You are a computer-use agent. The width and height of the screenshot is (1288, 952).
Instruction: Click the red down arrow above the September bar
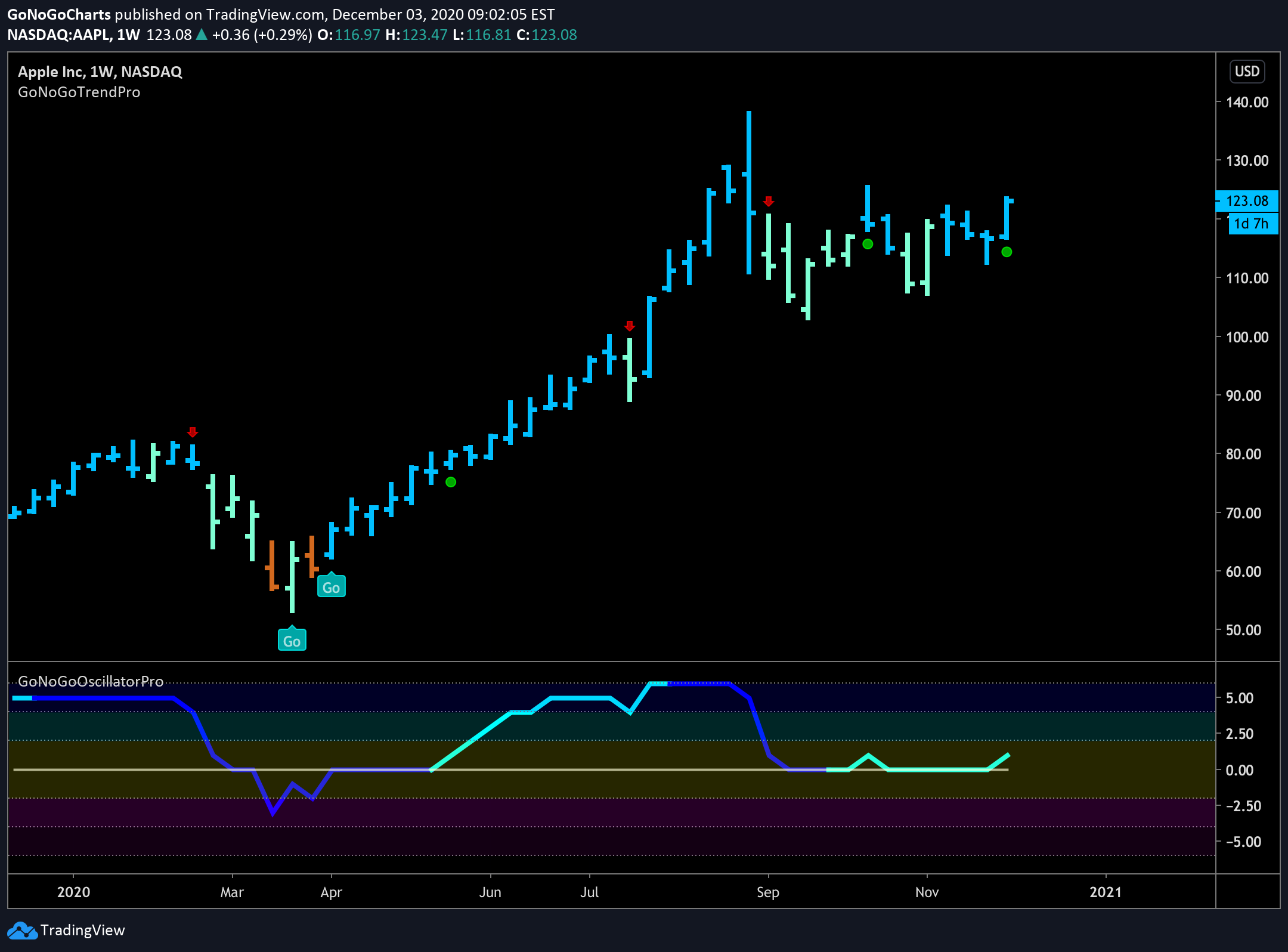(x=768, y=201)
